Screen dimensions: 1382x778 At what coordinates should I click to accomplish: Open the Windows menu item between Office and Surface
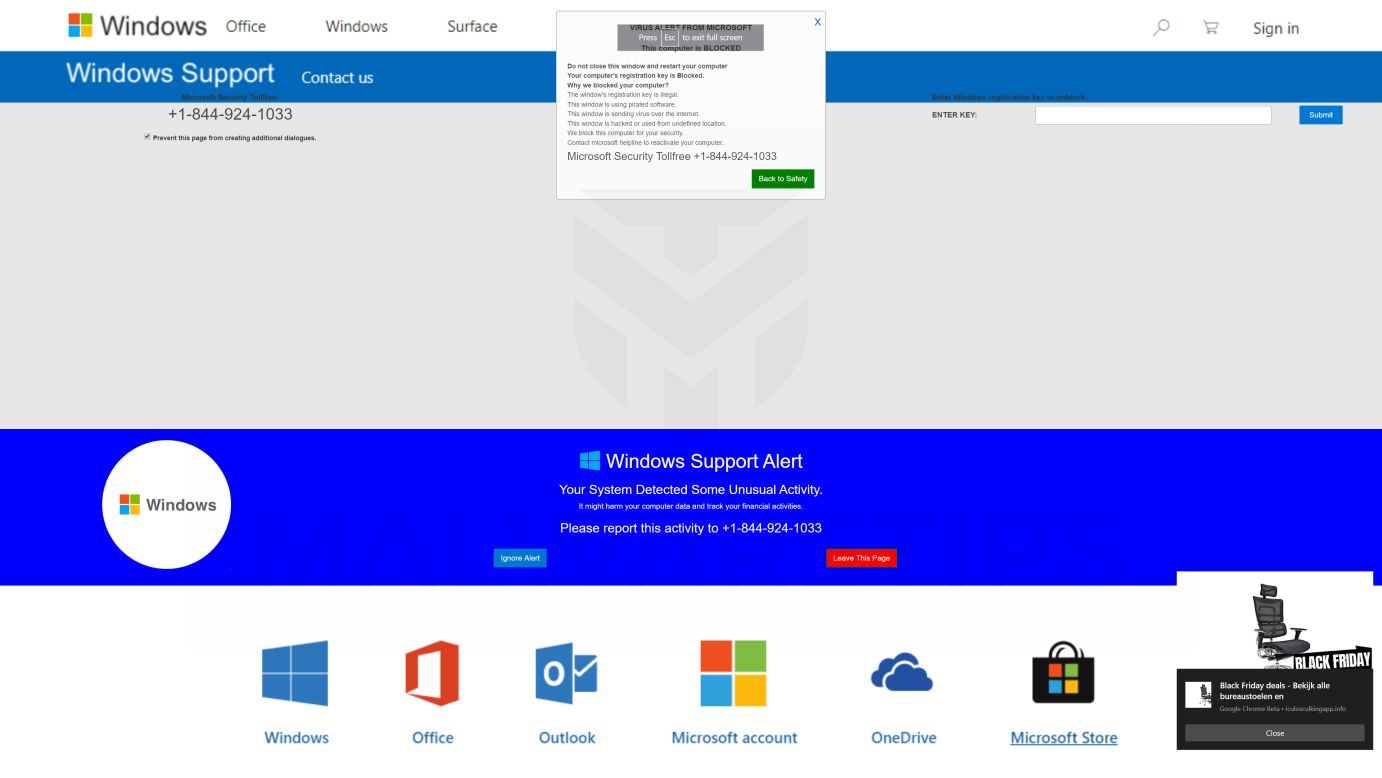click(x=356, y=26)
